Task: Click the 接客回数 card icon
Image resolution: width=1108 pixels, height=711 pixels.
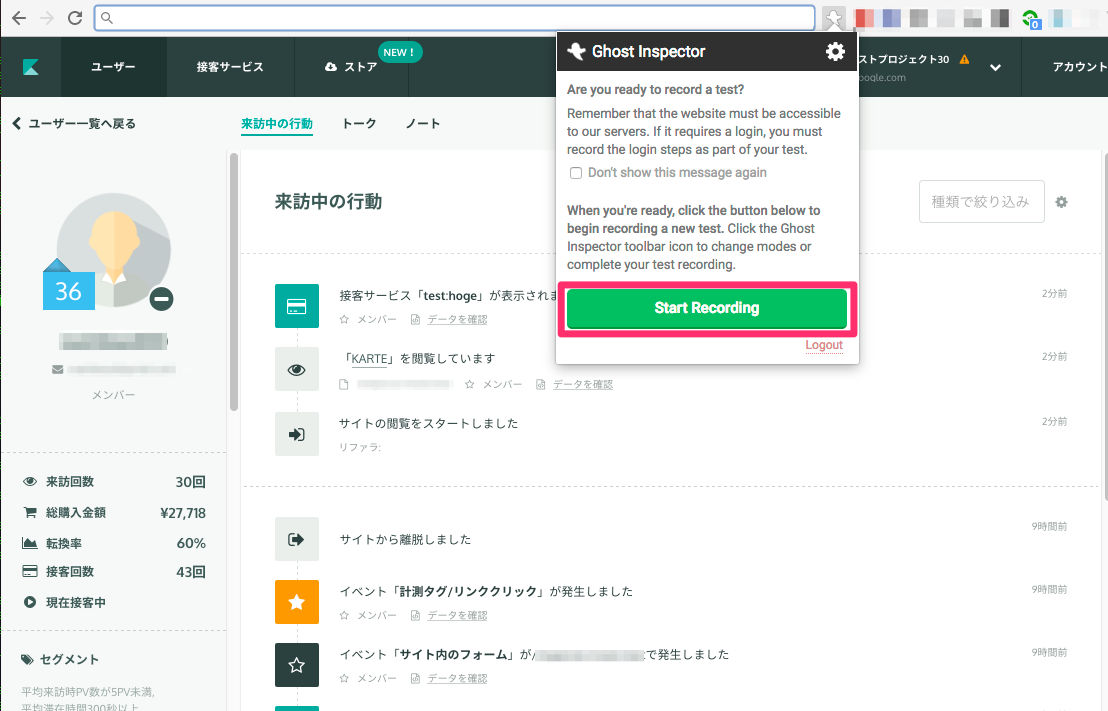Action: click(x=30, y=572)
